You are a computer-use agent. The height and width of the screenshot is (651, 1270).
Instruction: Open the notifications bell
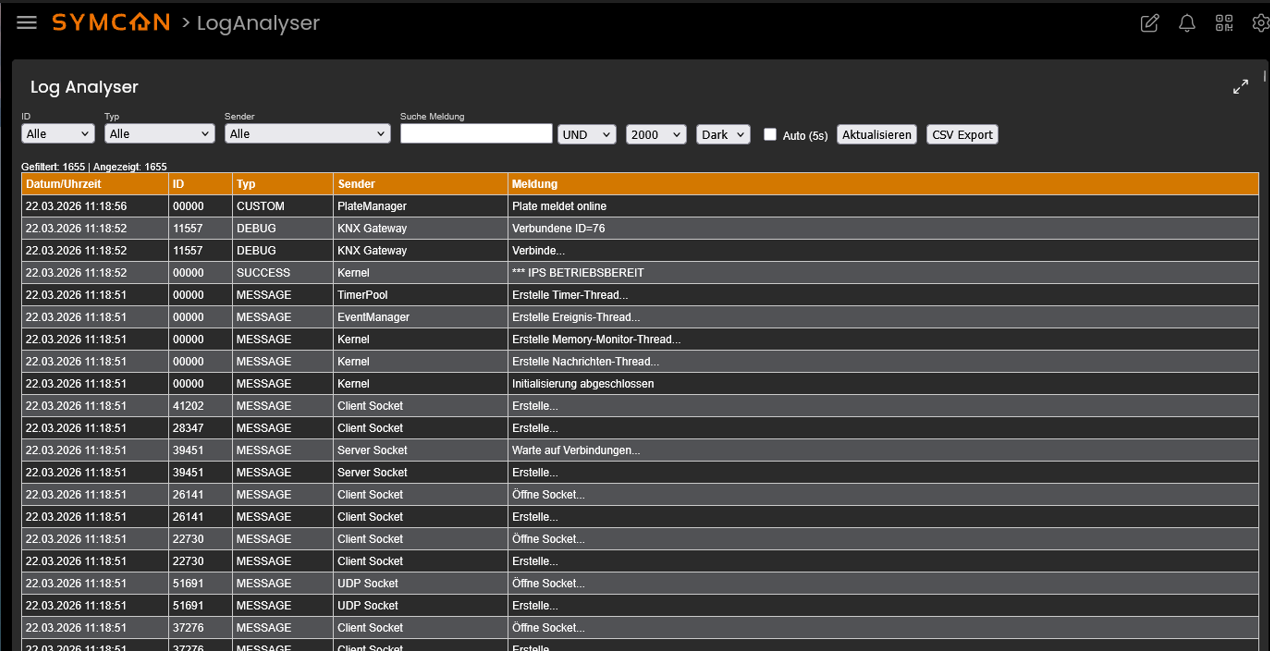point(1187,23)
